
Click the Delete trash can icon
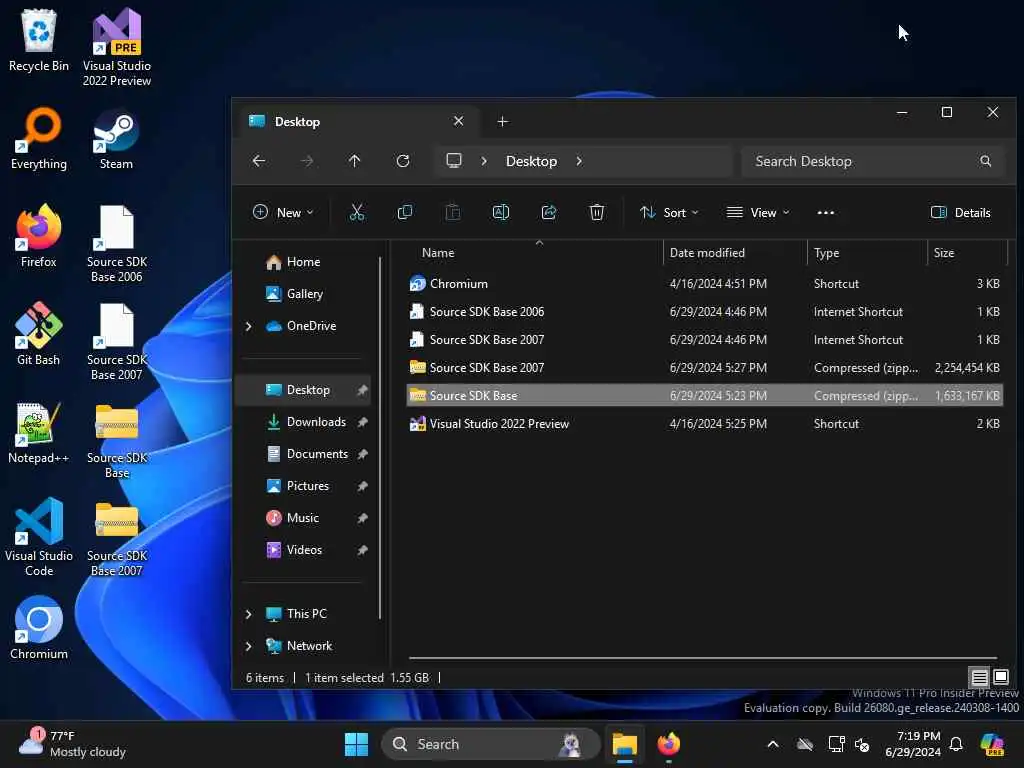597,212
